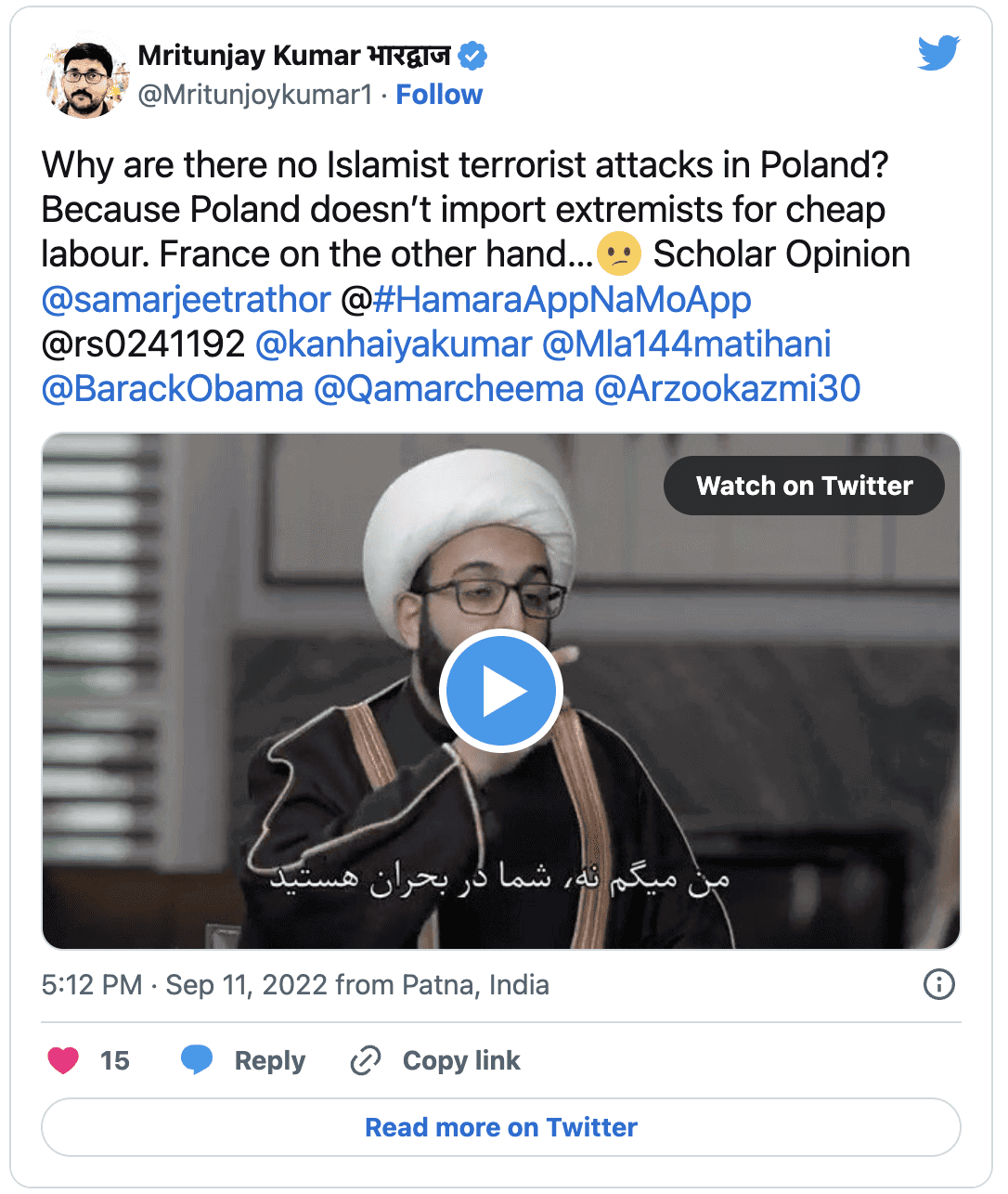Open the #HamaraAppNaMoApp hashtag

click(x=562, y=300)
